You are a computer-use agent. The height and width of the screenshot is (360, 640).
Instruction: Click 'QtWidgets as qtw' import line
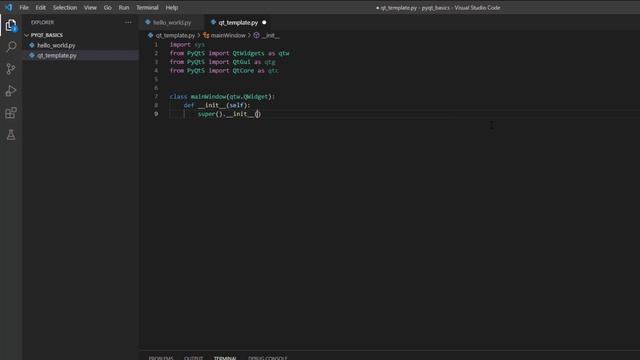(229, 53)
